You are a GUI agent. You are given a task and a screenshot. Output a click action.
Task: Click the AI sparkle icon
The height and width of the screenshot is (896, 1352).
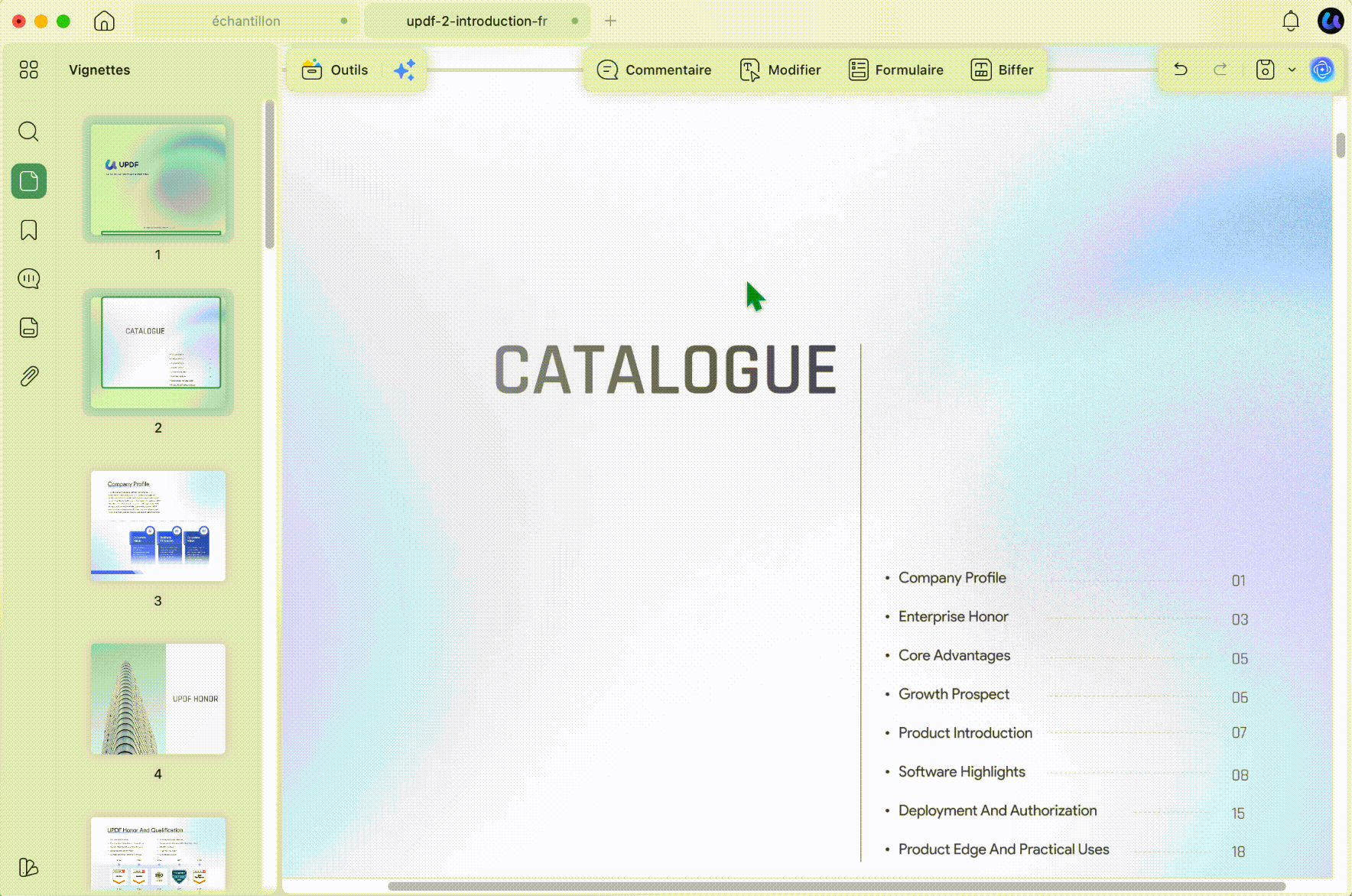point(405,70)
